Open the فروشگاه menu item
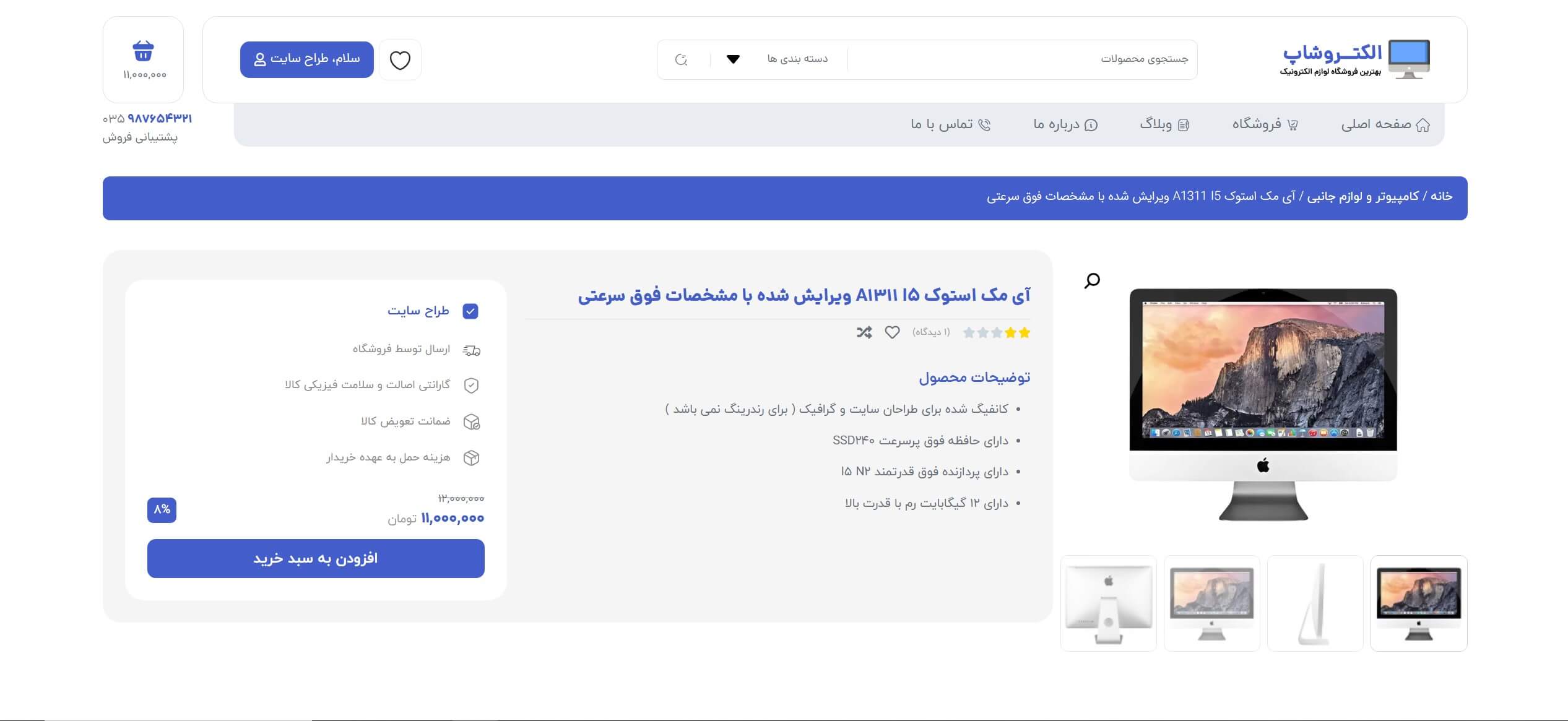 coord(1265,124)
